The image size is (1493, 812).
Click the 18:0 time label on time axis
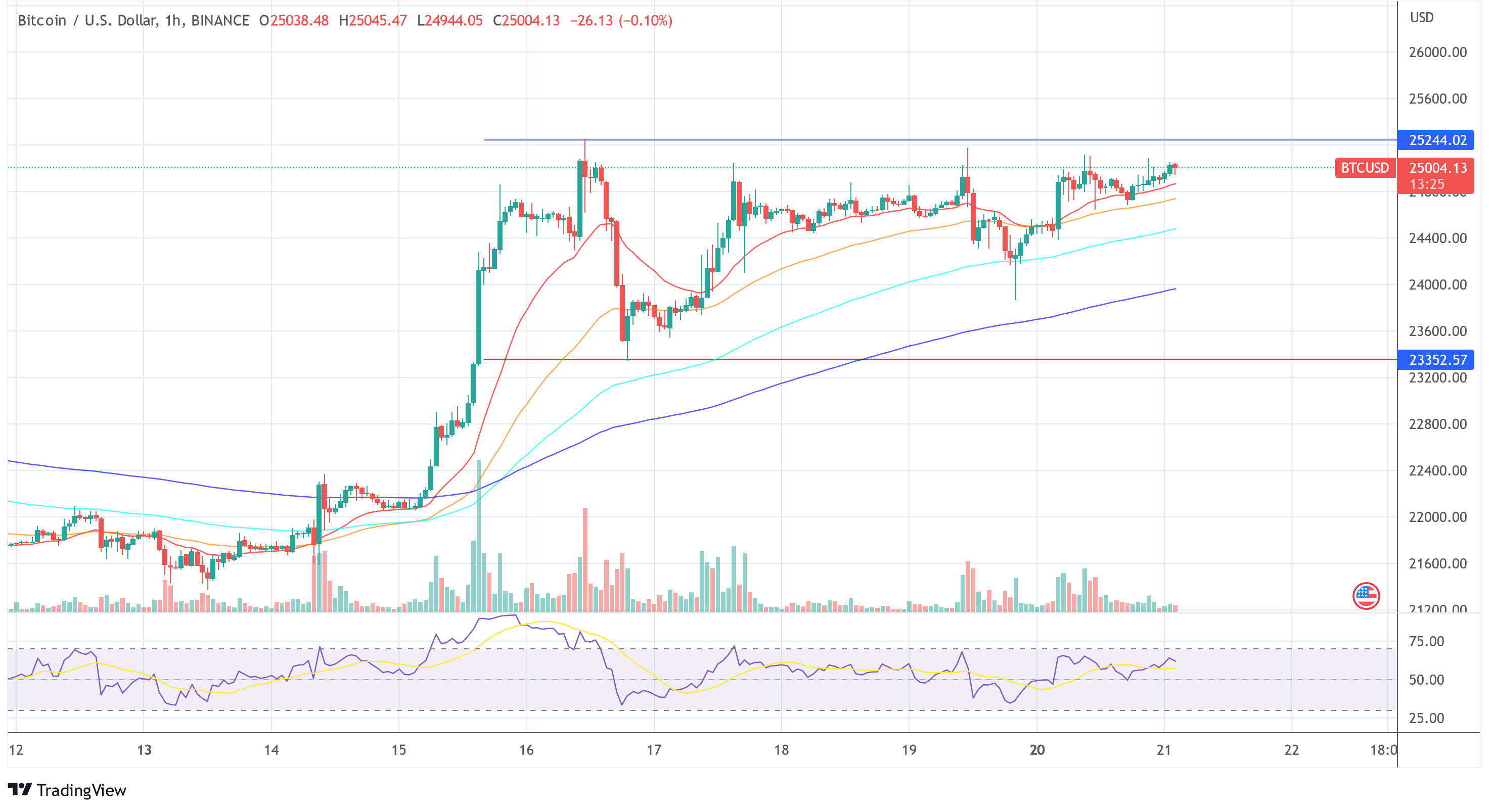tap(1383, 750)
